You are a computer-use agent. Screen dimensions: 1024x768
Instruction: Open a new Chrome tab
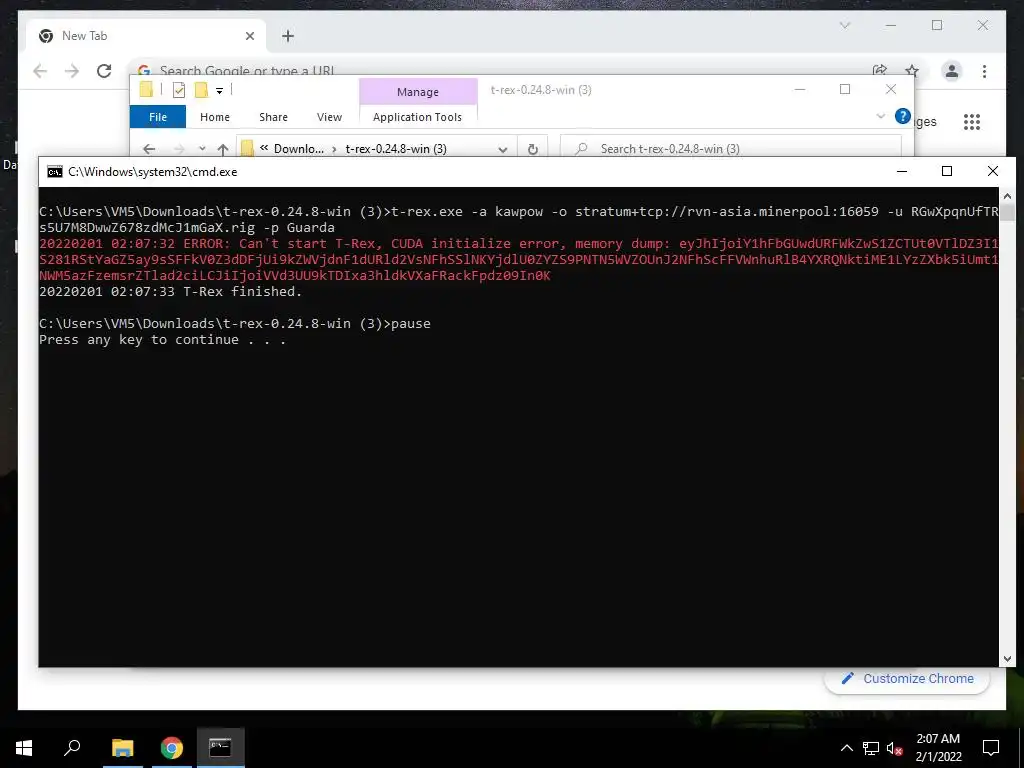pos(288,36)
